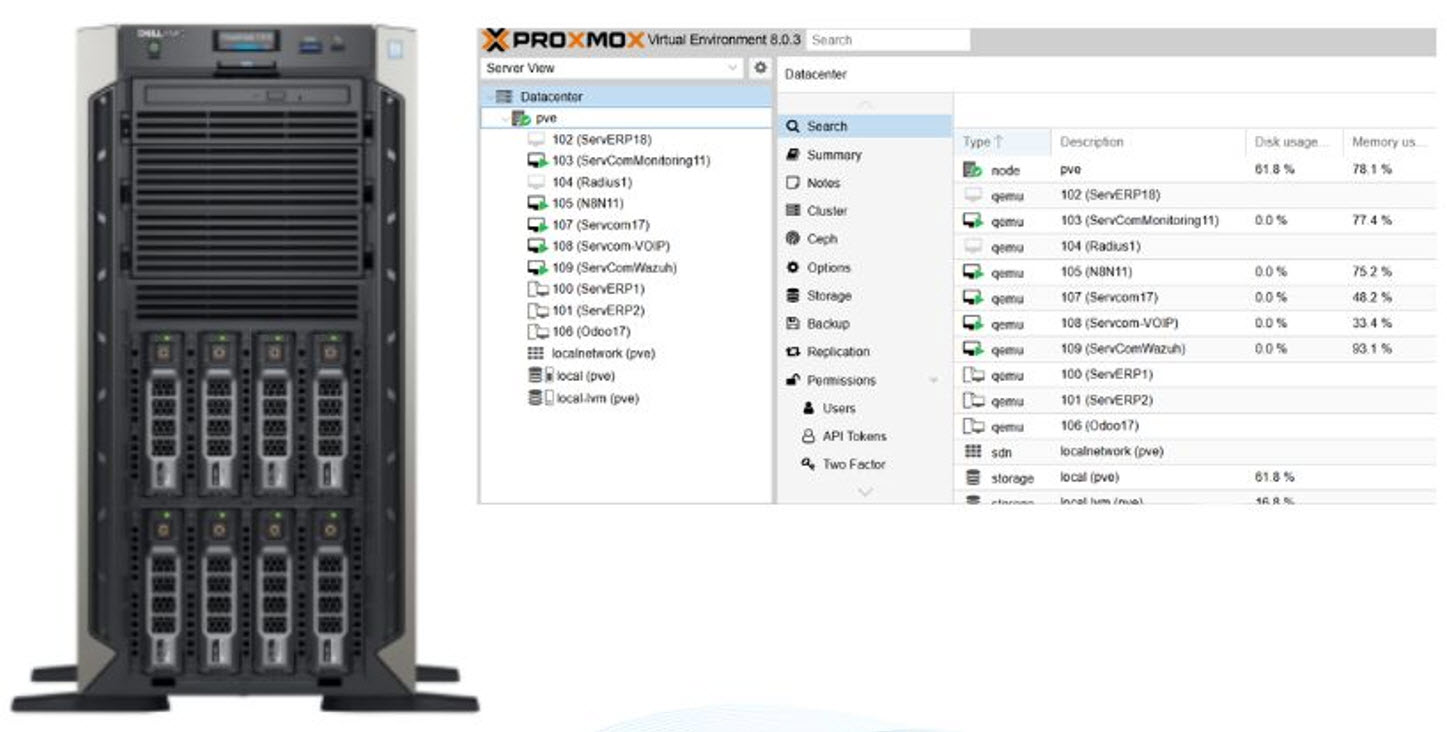Click the Backup floppy disk icon
The height and width of the screenshot is (732, 1447).
(x=793, y=324)
